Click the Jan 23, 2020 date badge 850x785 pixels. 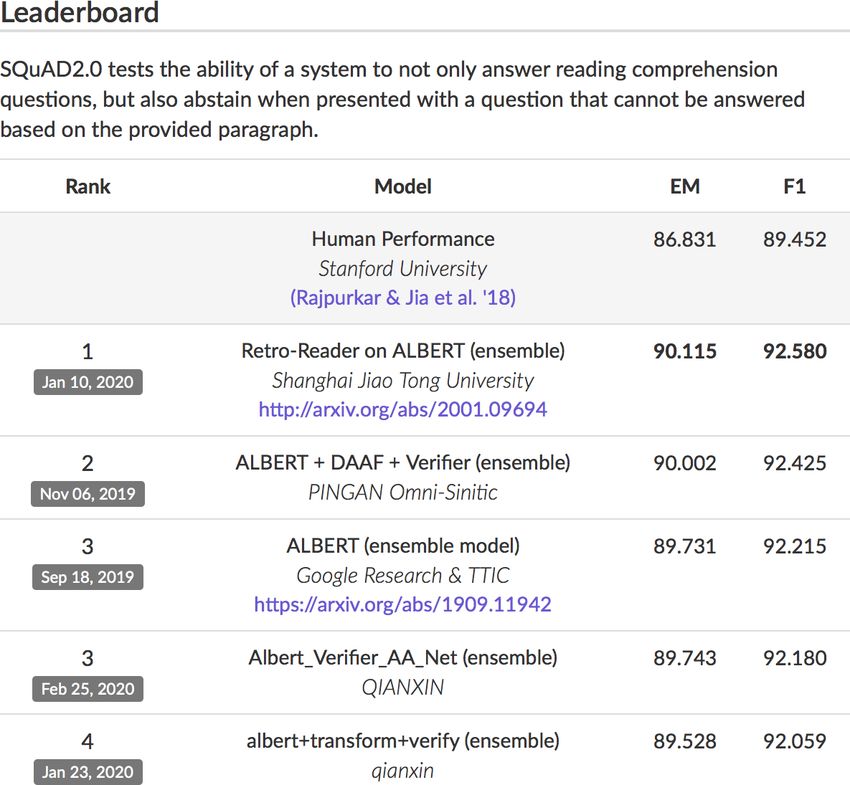(x=88, y=772)
